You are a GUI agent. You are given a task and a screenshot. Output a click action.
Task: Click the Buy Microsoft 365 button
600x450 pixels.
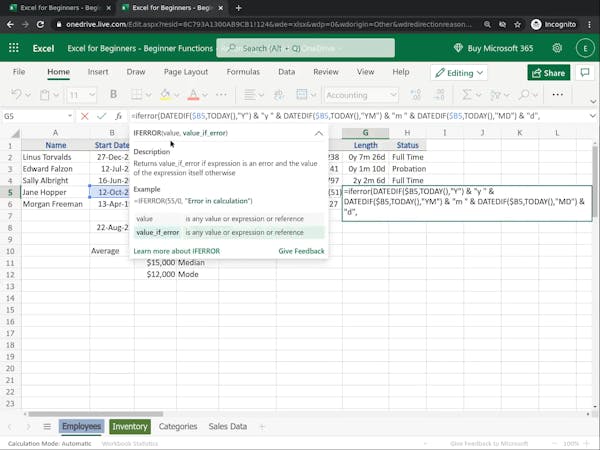(494, 48)
